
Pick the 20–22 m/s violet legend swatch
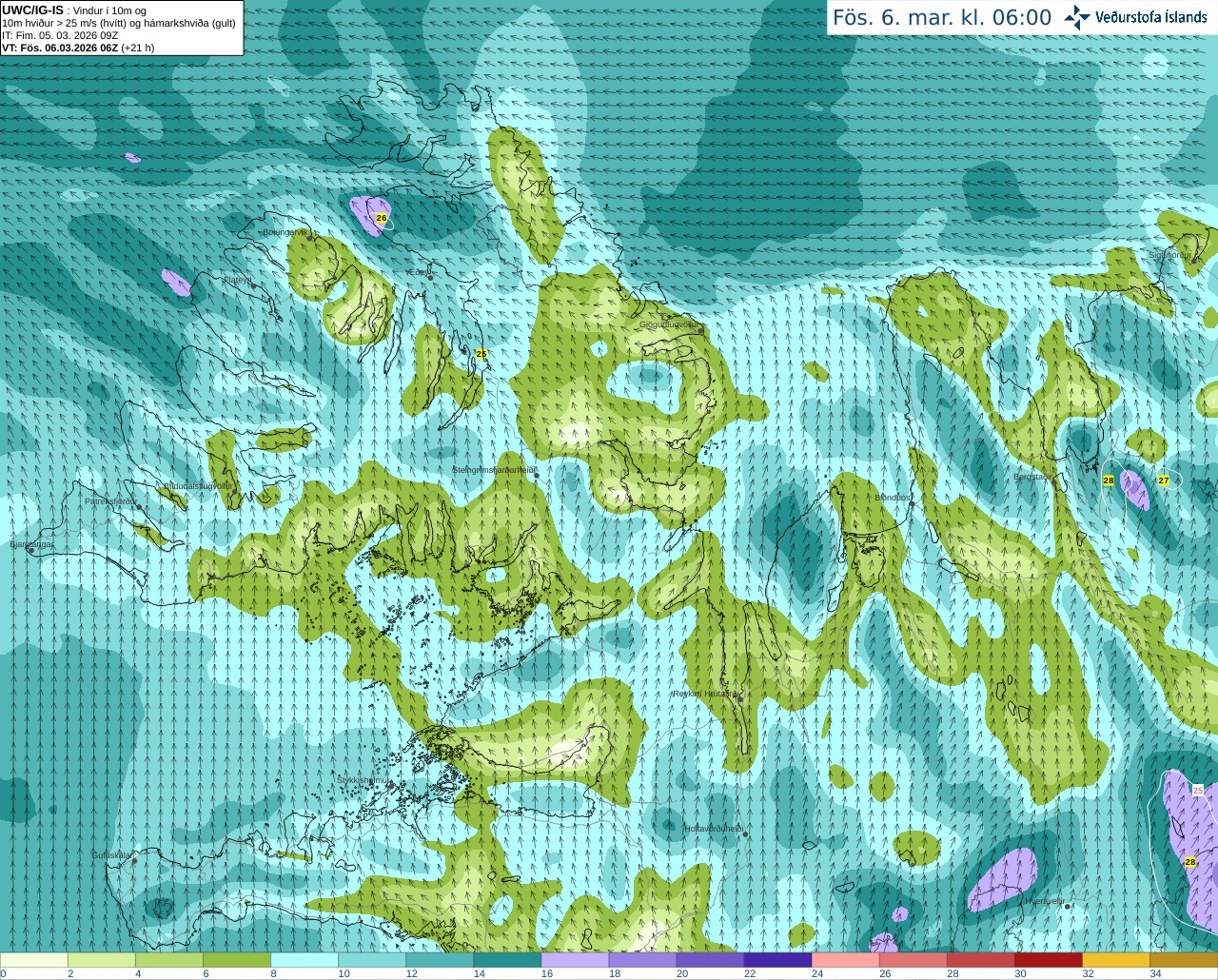coord(710,960)
